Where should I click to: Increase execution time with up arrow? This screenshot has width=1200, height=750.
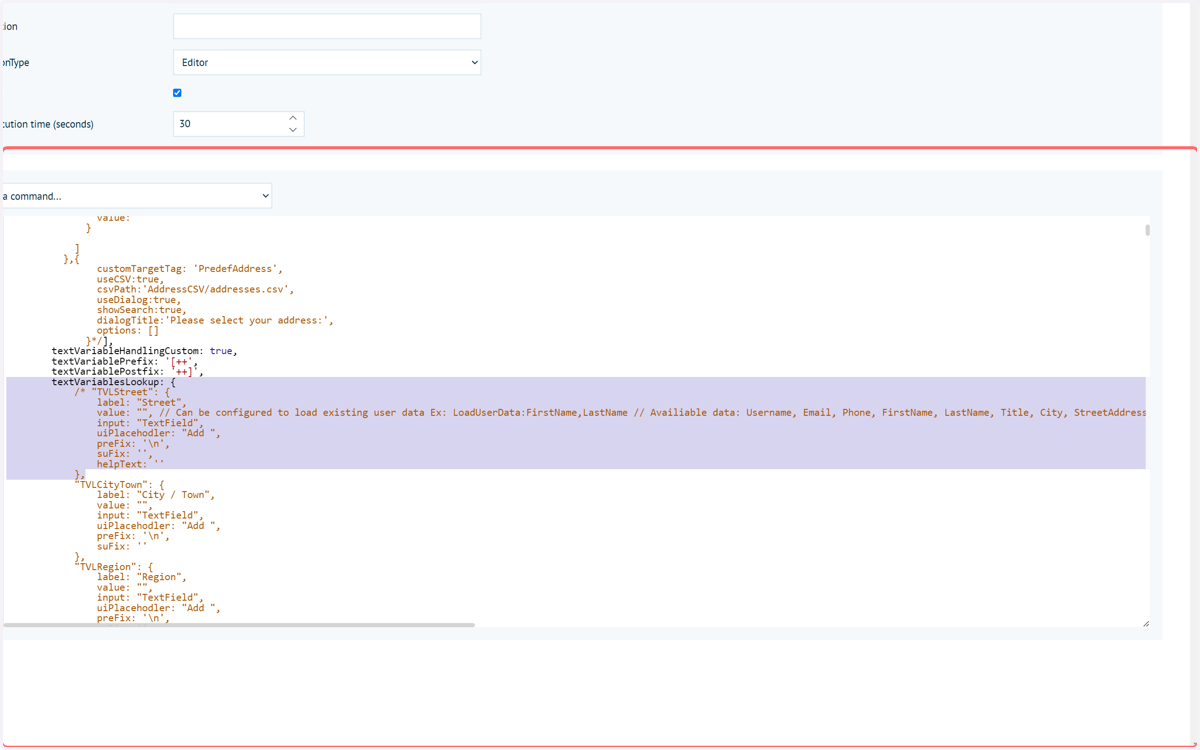coord(293,118)
